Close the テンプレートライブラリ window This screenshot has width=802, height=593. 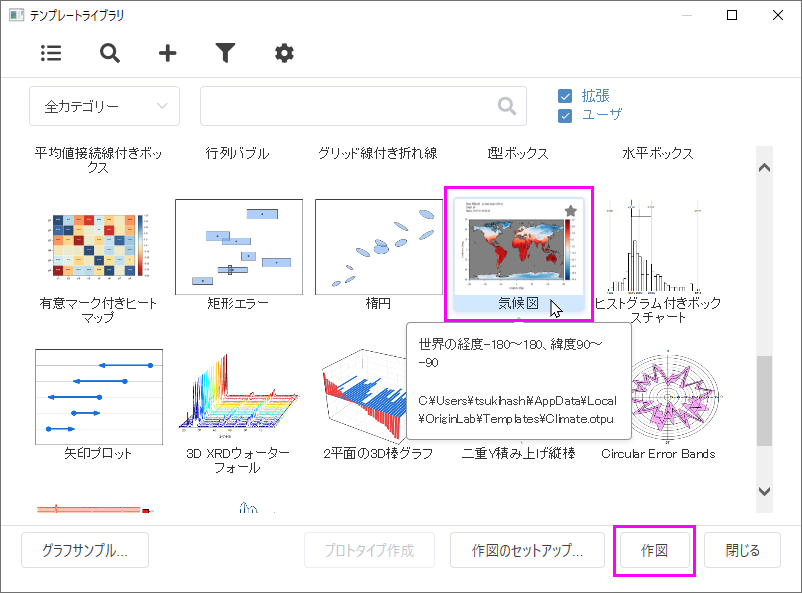click(778, 15)
